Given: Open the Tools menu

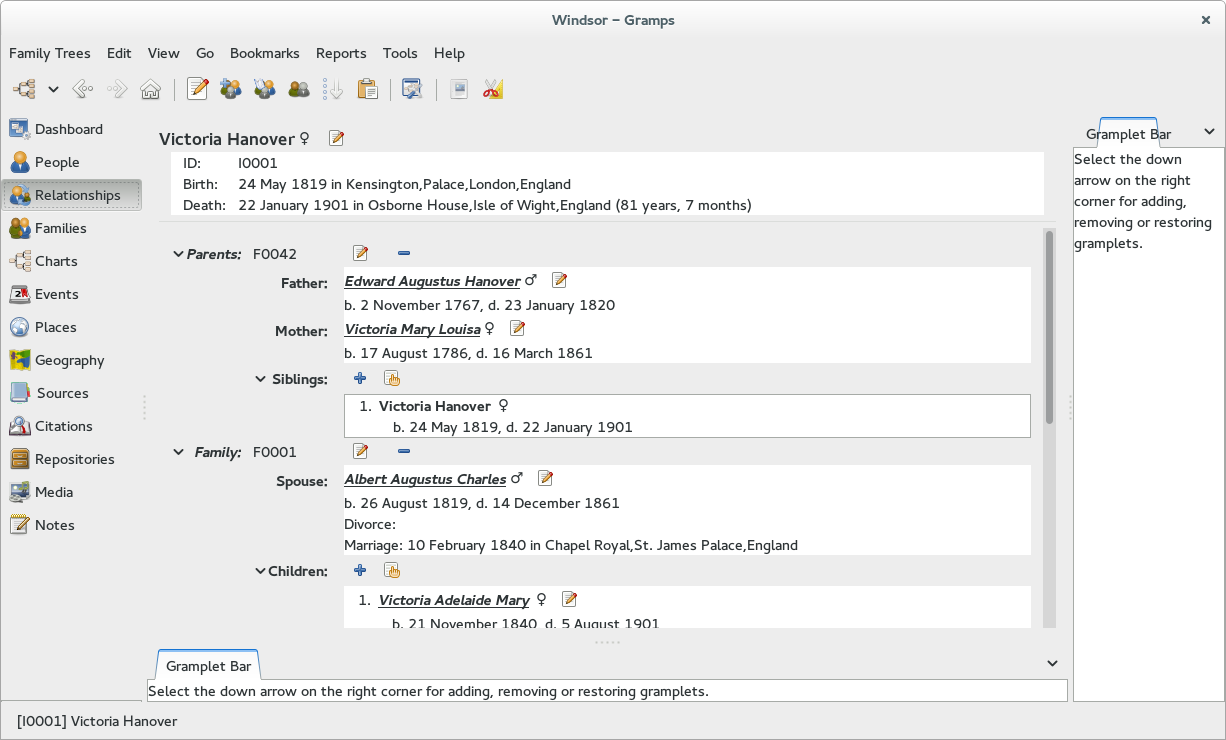Looking at the screenshot, I should point(400,53).
